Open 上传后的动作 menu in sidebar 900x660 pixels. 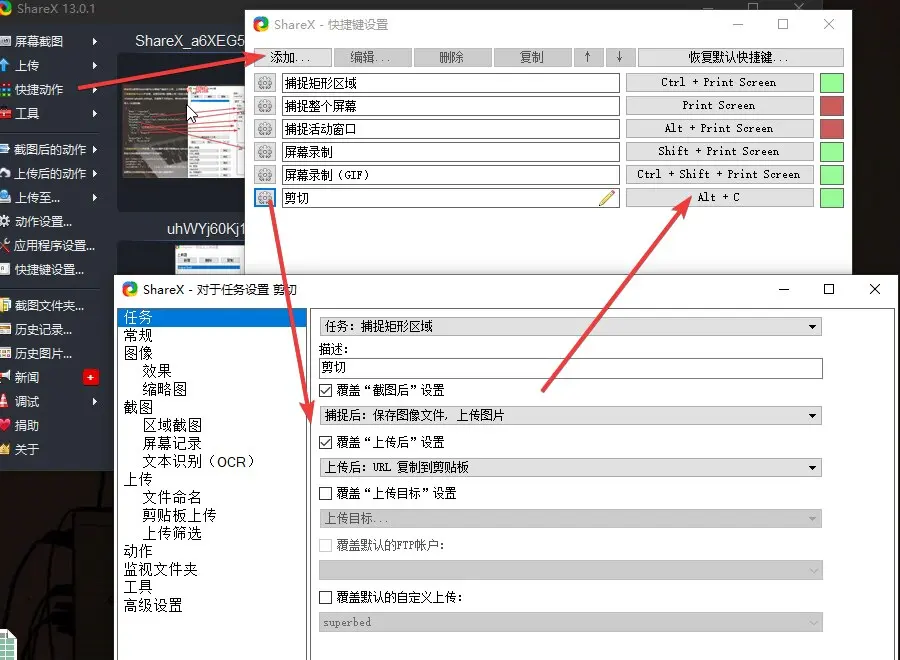pos(49,173)
